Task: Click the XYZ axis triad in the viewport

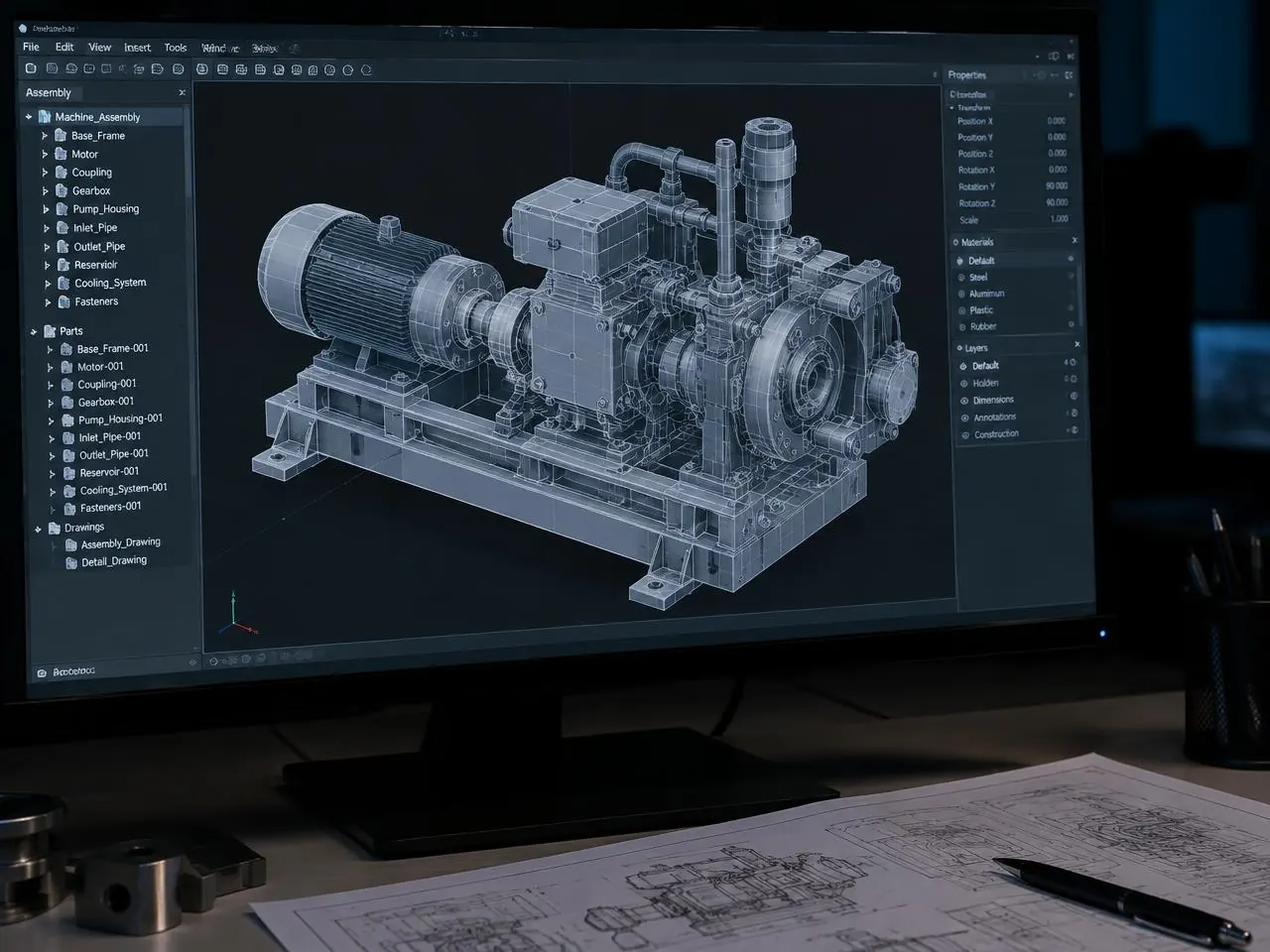Action: (x=238, y=614)
